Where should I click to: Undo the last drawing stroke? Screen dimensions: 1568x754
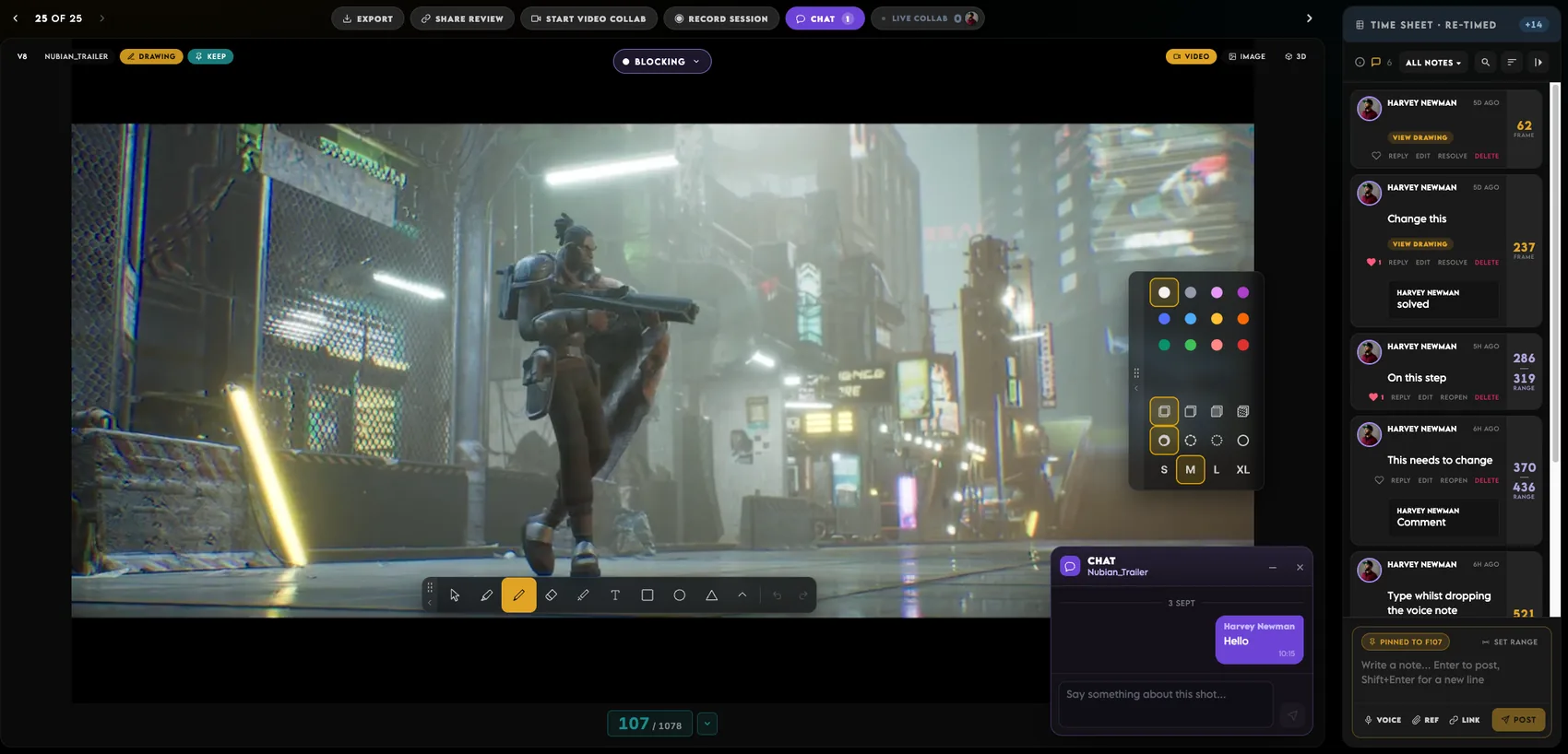pyautogui.click(x=777, y=595)
